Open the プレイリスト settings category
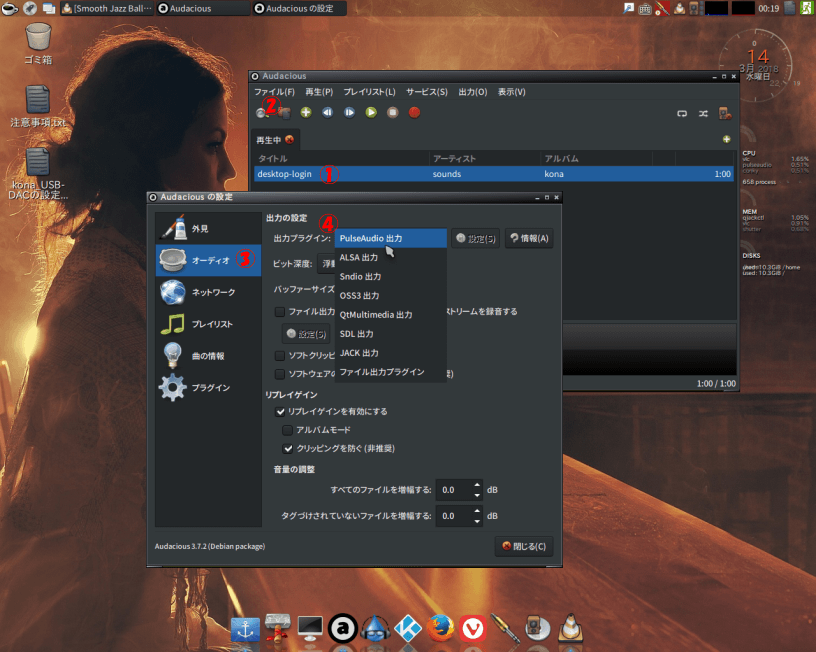The height and width of the screenshot is (652, 816). click(x=208, y=324)
